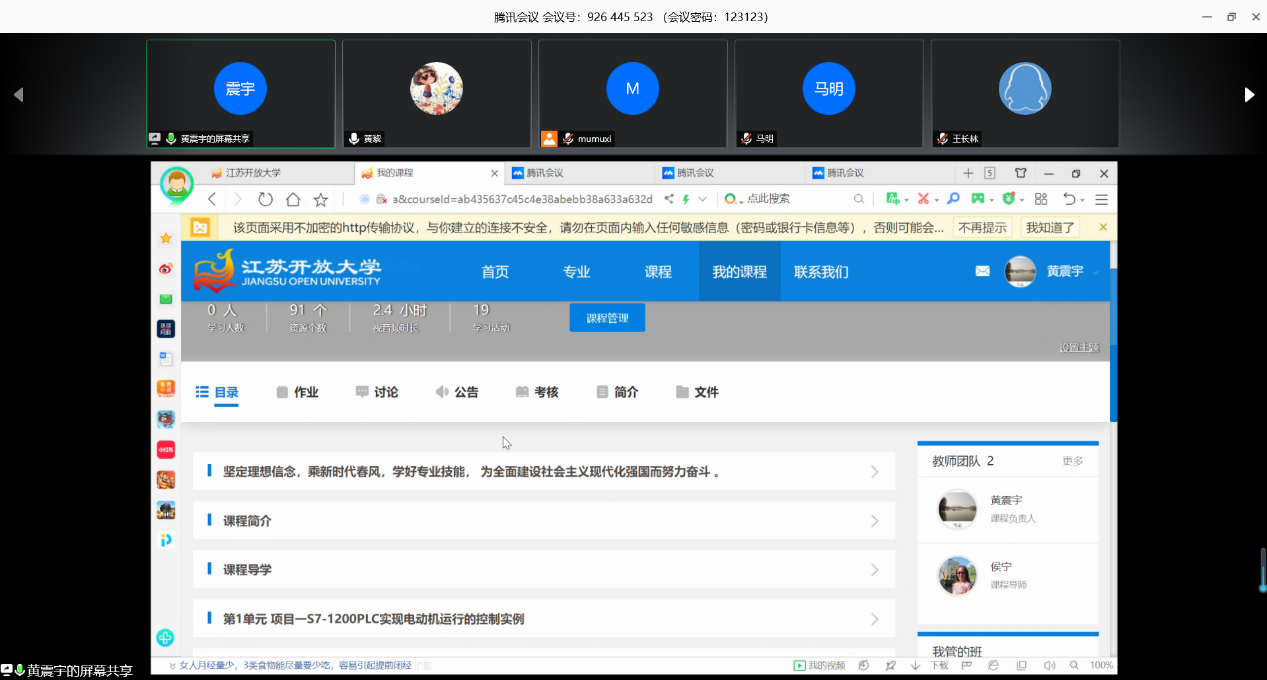This screenshot has width=1267, height=680.
Task: Click the browser address bar URL
Action: [520, 199]
